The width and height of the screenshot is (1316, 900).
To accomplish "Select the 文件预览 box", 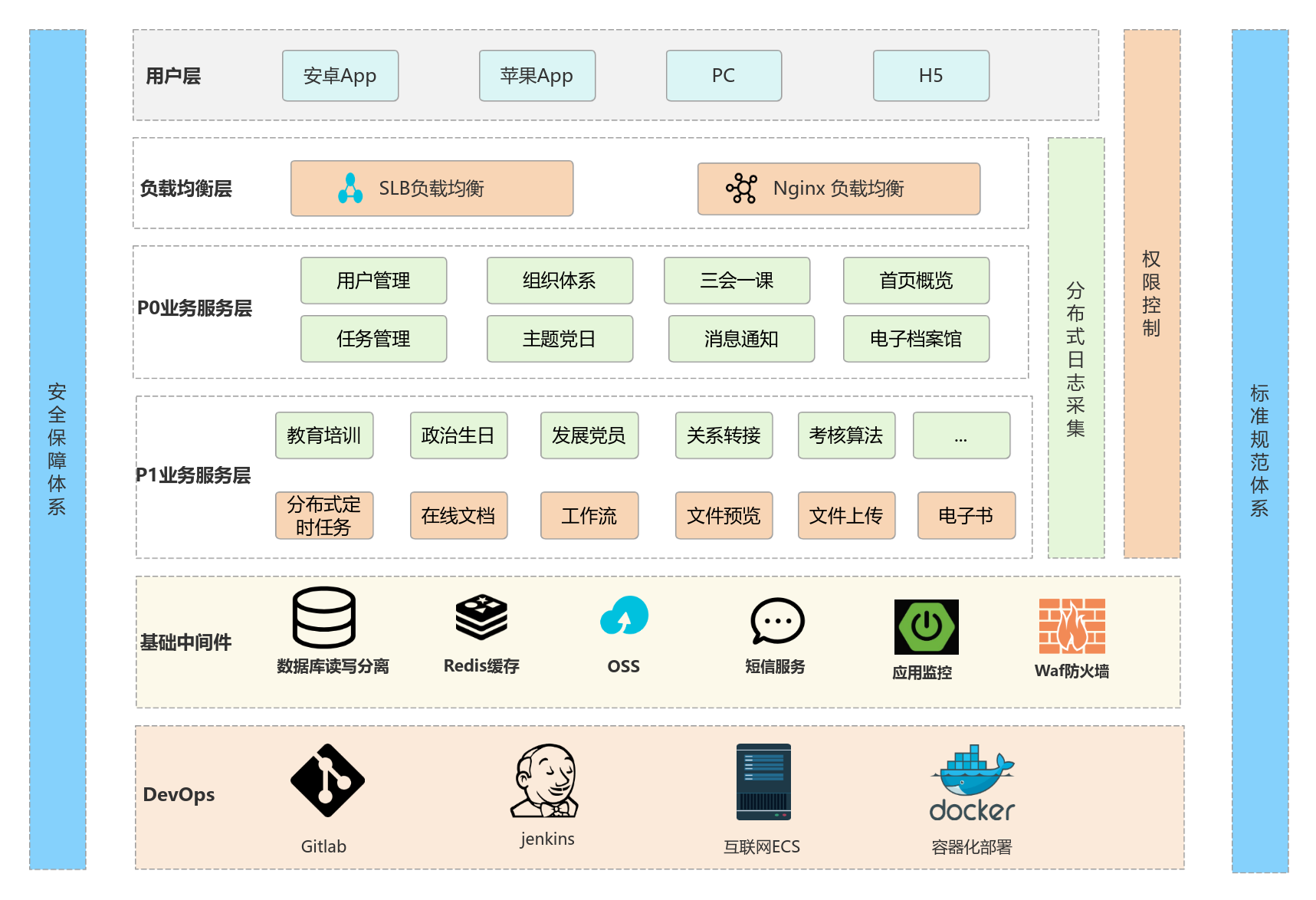I will 724,516.
